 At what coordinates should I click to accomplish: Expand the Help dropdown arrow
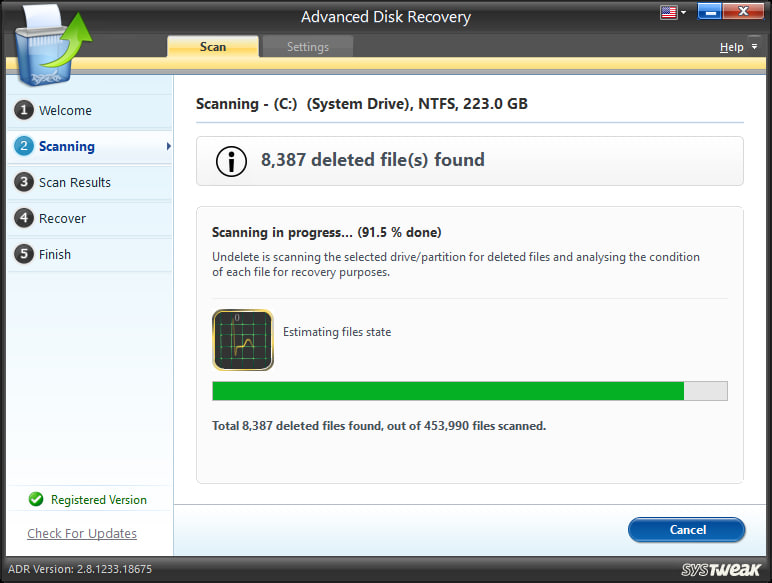pos(754,47)
